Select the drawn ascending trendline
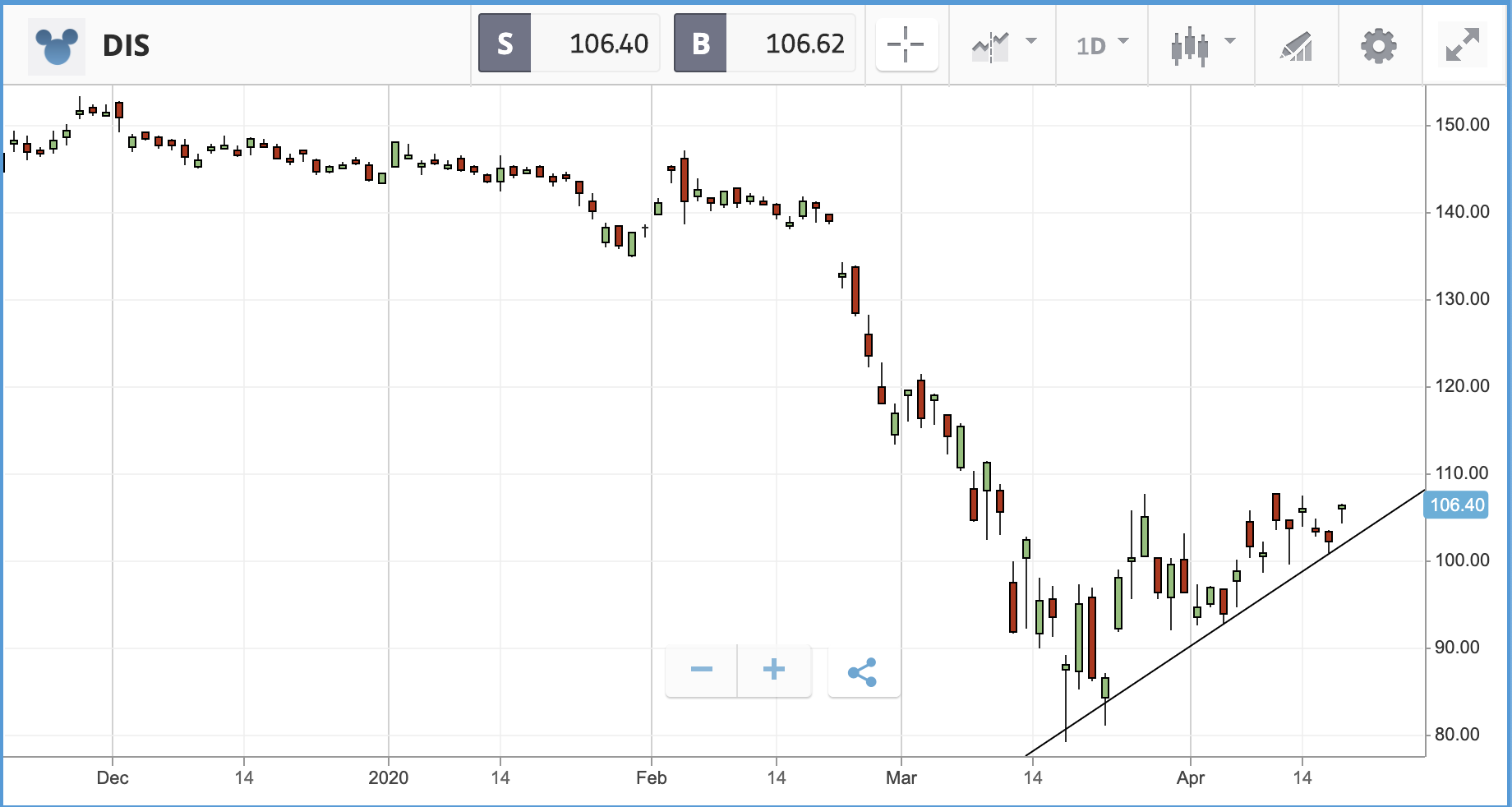This screenshot has height=807, width=1512. pyautogui.click(x=1224, y=623)
